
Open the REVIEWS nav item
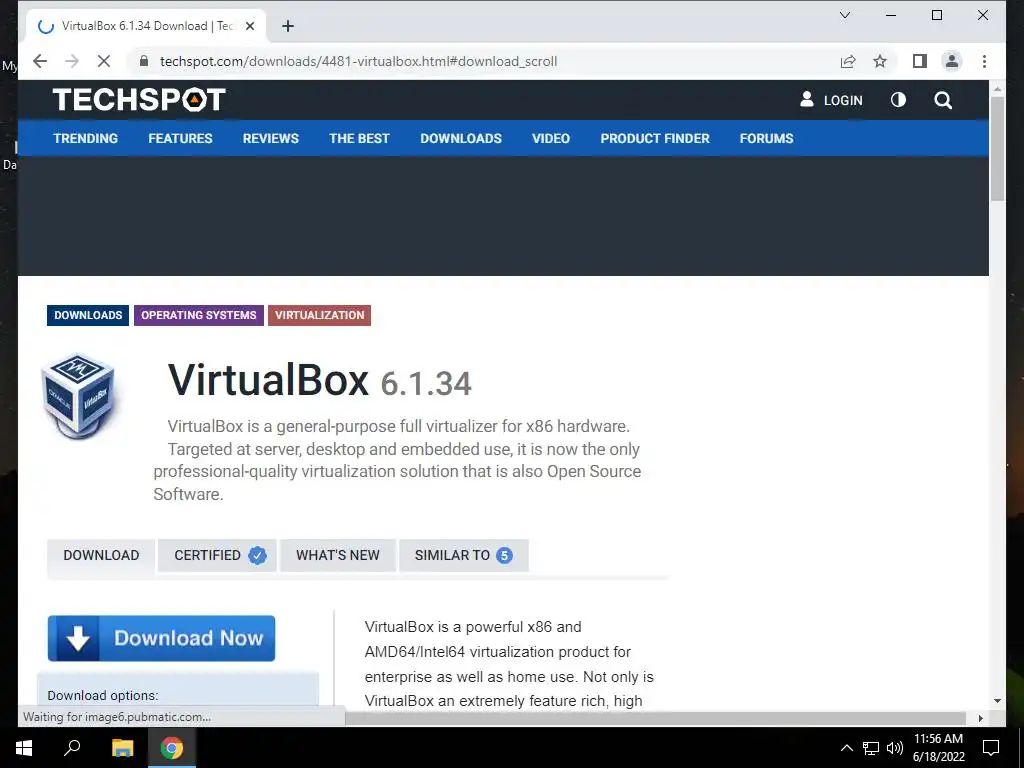(270, 138)
